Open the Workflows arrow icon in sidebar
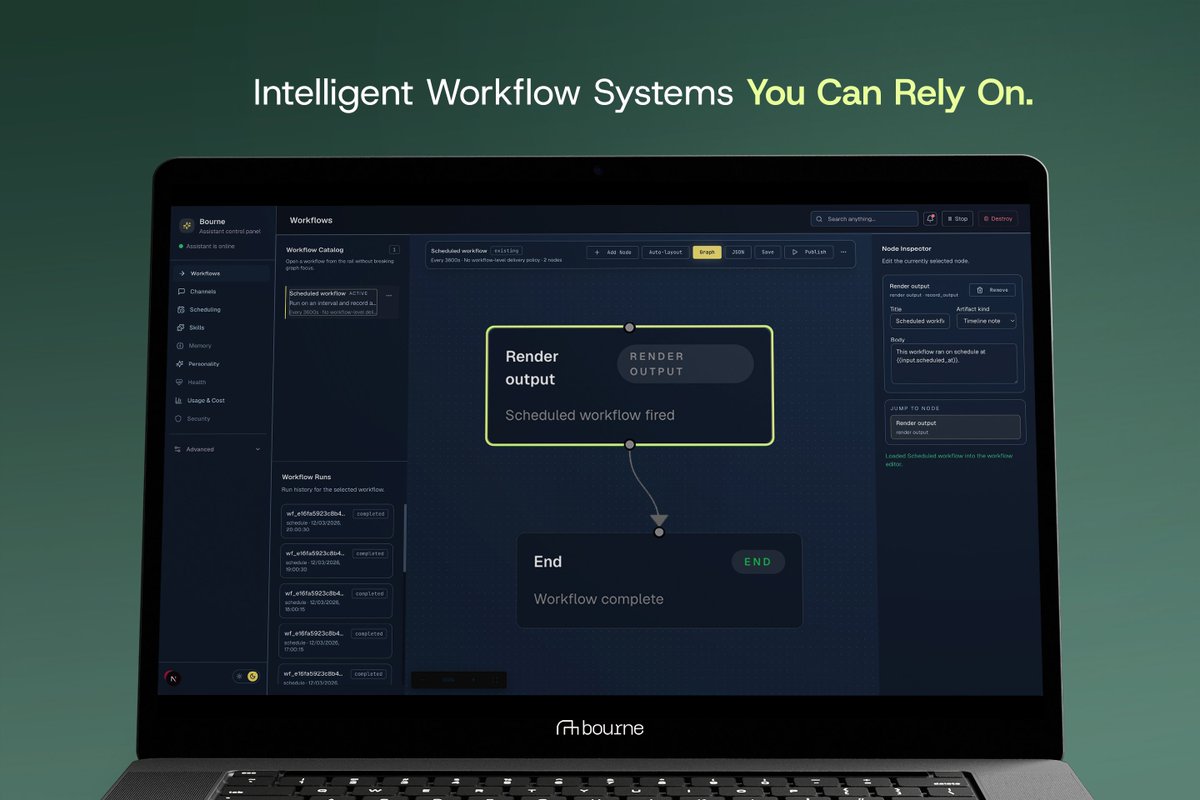This screenshot has height=800, width=1200. (180, 273)
